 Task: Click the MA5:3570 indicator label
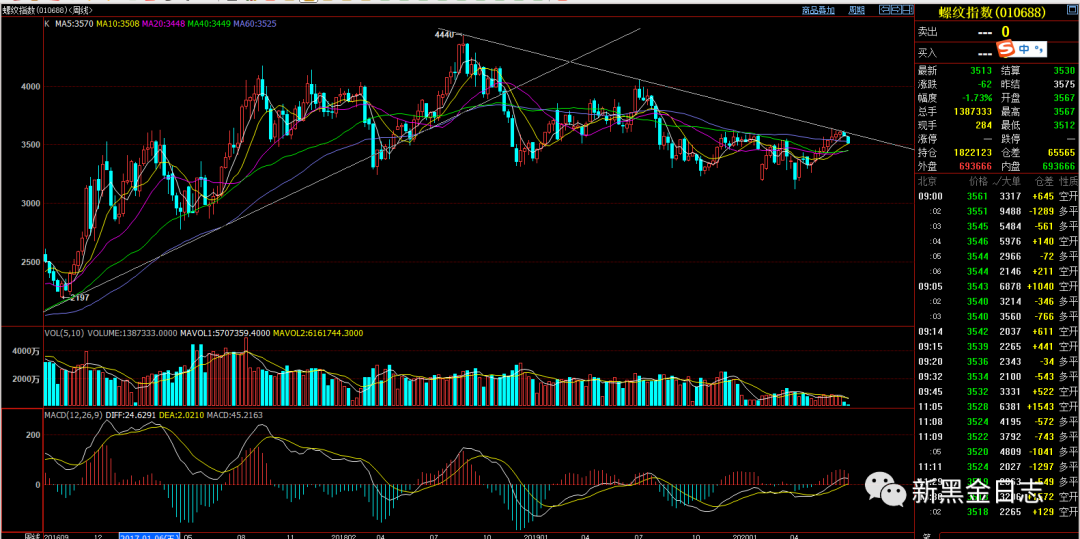[74, 23]
